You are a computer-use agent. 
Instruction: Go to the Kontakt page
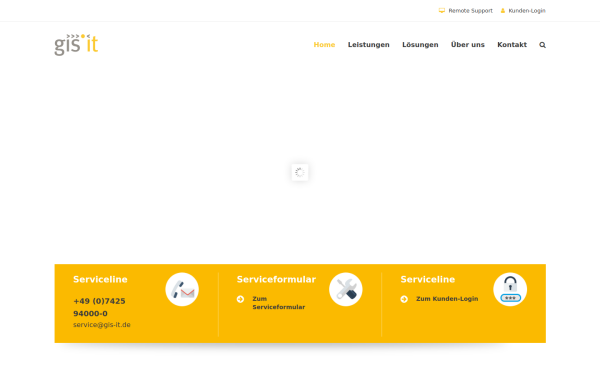(x=512, y=45)
